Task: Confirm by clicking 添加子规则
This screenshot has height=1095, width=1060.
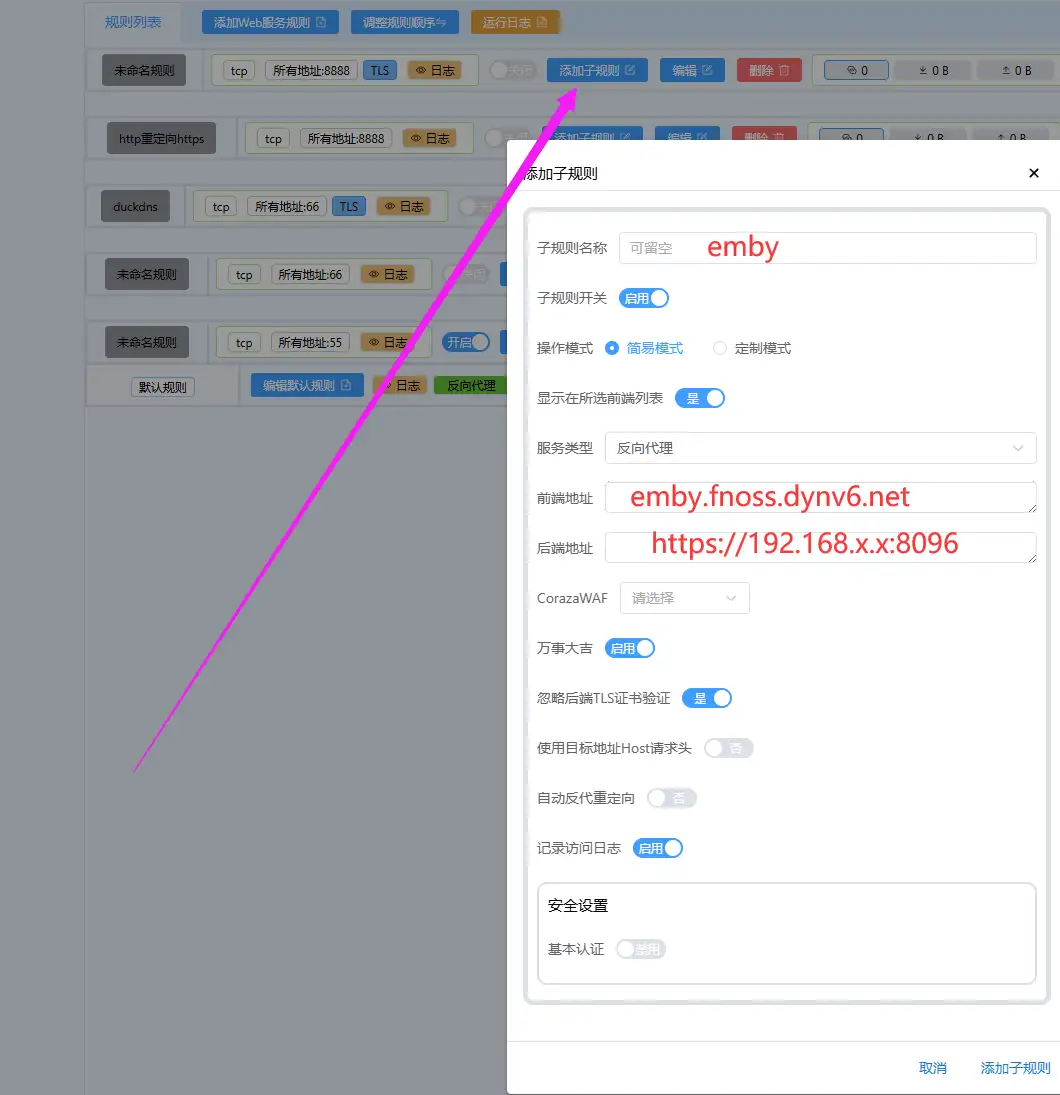Action: pyautogui.click(x=1014, y=1068)
